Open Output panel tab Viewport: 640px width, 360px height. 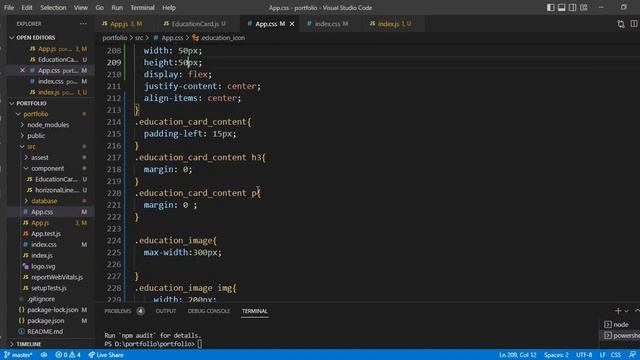[165, 311]
